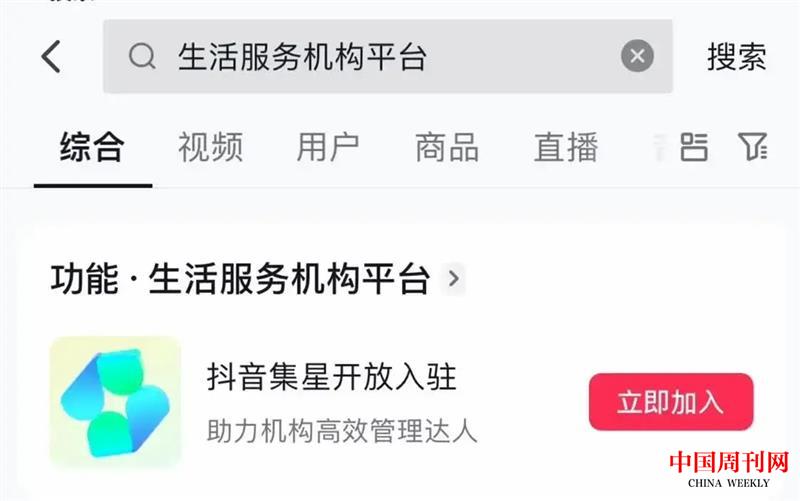The image size is (800, 501).
Task: Switch to the 用户 tab
Action: (x=328, y=147)
